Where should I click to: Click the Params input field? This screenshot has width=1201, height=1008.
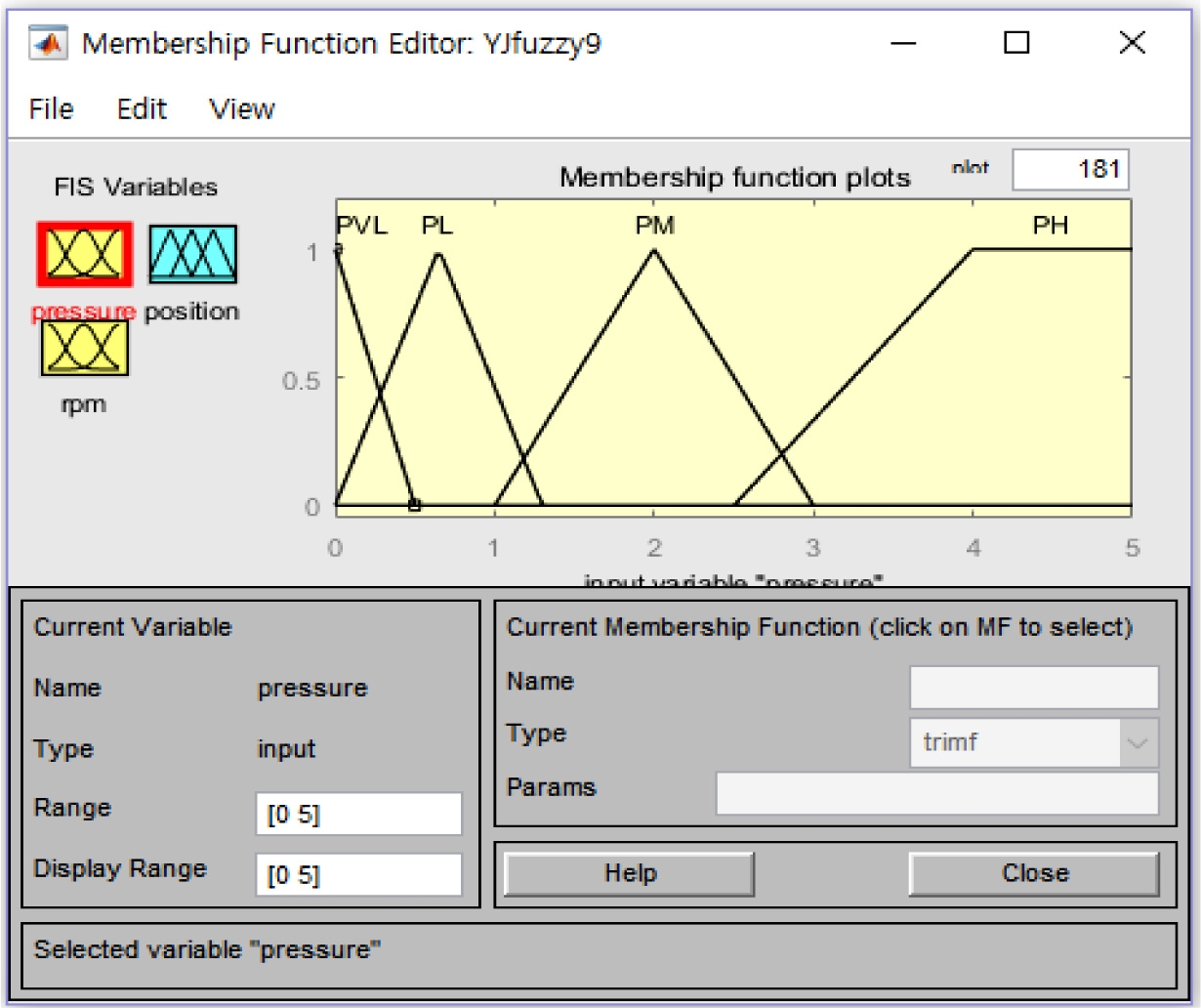click(x=936, y=793)
